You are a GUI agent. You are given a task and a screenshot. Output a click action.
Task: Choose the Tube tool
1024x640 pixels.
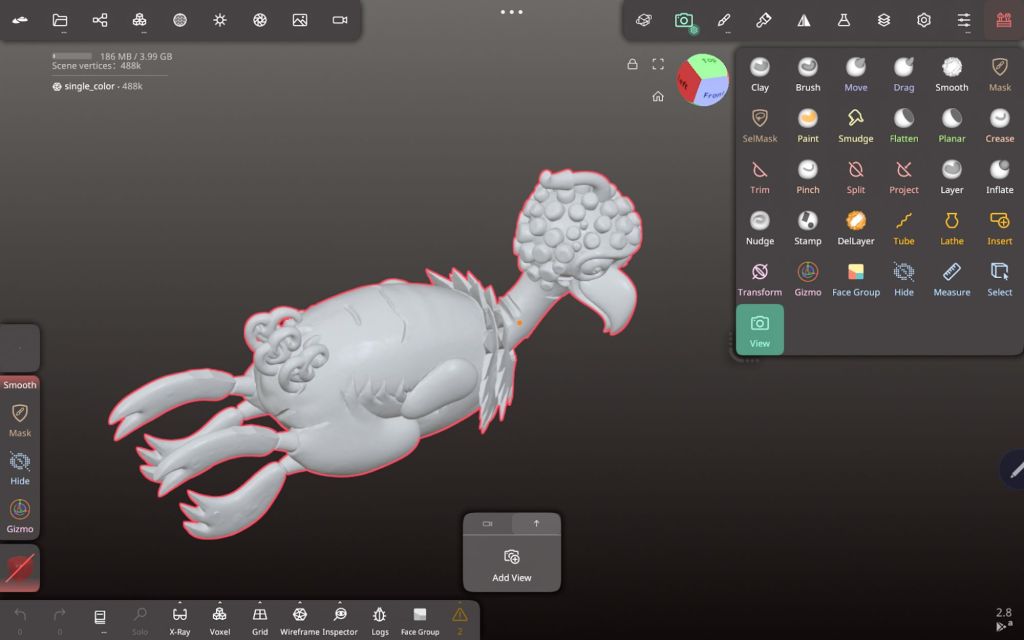pos(904,228)
